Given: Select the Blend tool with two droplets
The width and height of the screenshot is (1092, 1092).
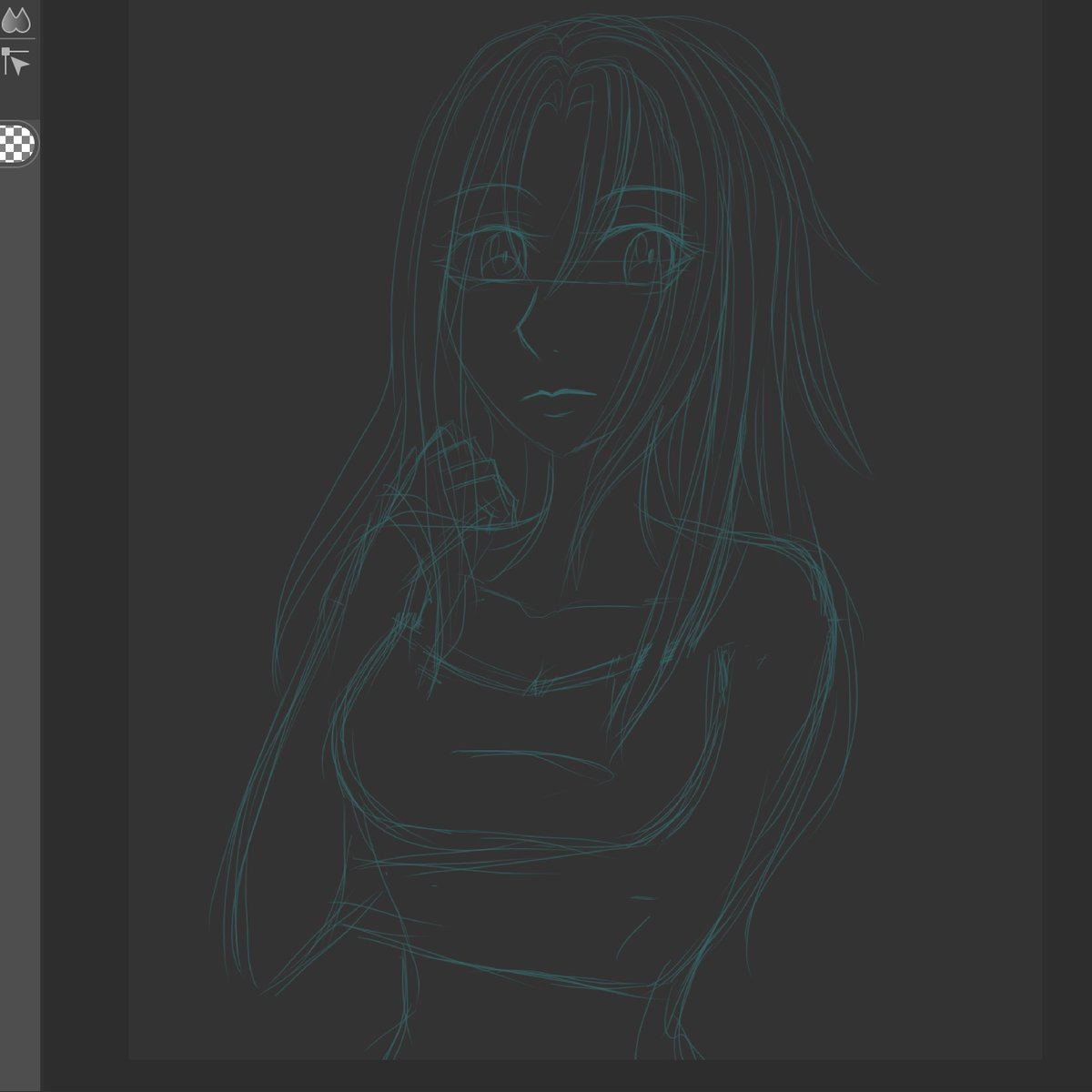Looking at the screenshot, I should tap(15, 19).
